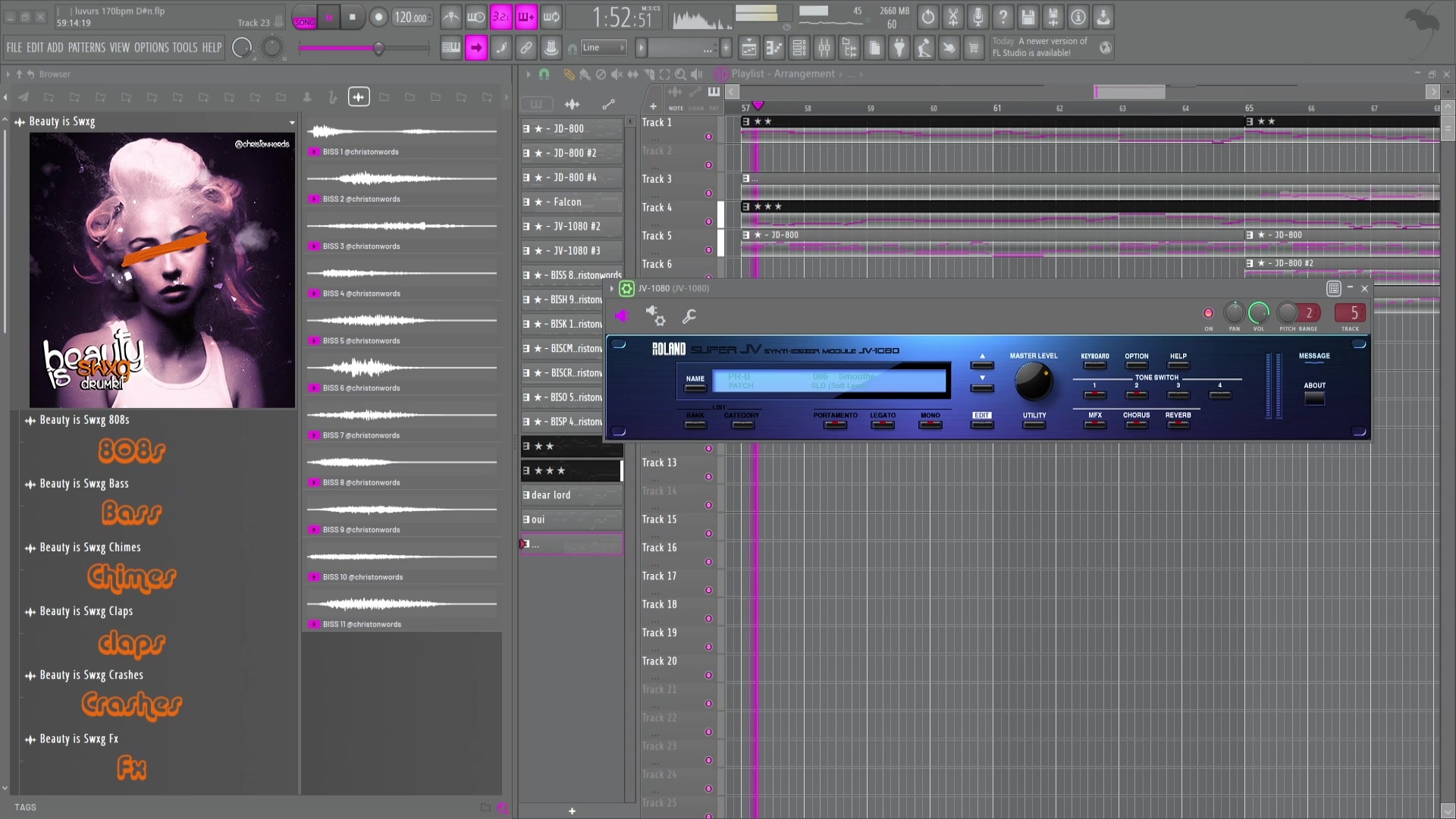Save project with the floppy disk icon
Viewport: 1456px width, 819px height.
click(1028, 17)
